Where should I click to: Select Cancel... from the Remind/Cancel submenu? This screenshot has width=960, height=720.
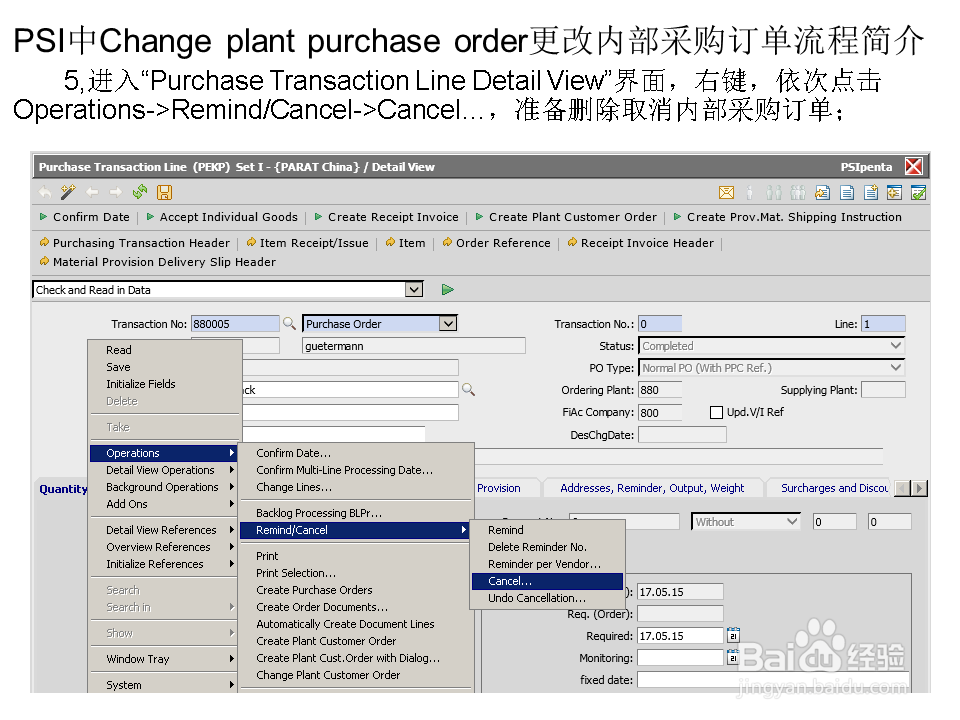(512, 580)
